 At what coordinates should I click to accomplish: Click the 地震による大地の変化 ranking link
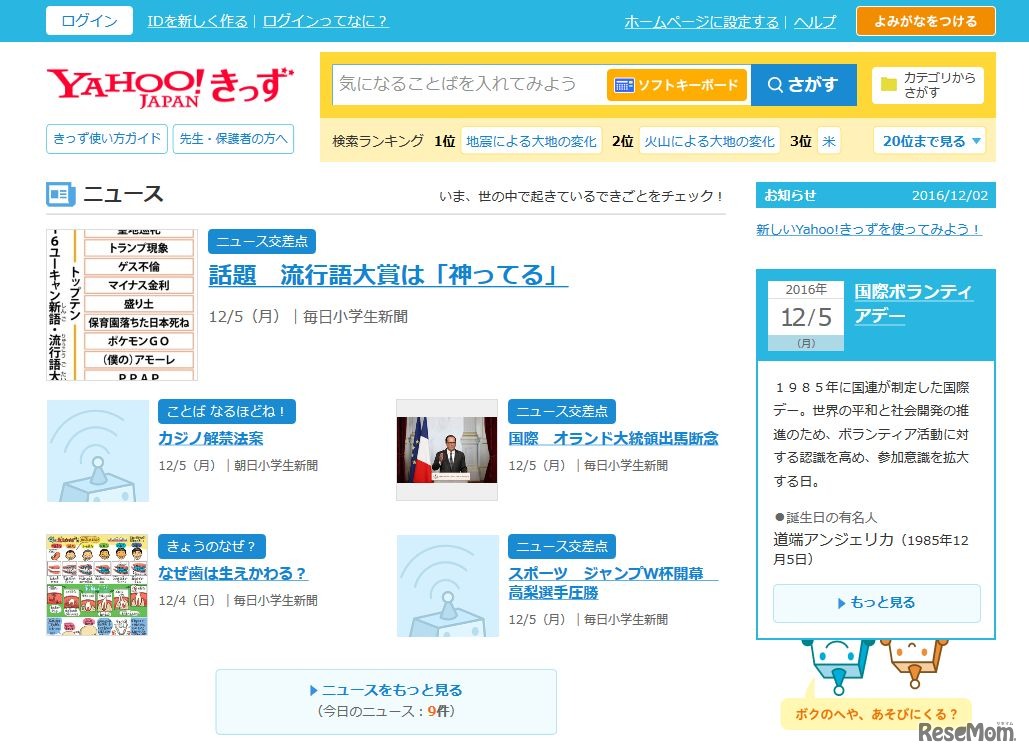(531, 141)
